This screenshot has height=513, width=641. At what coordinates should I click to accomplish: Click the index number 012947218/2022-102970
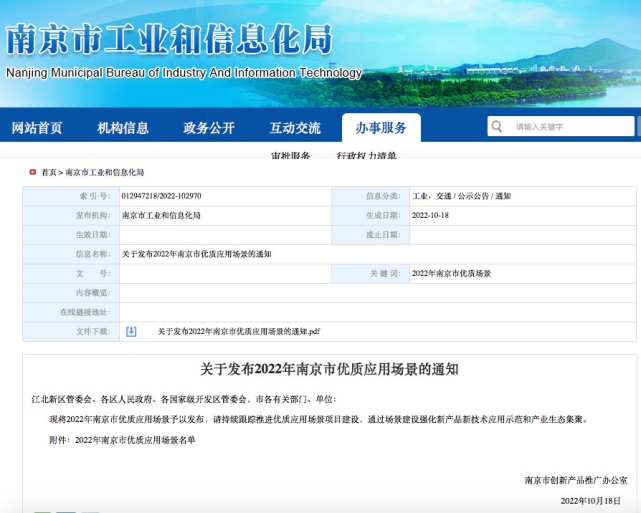point(161,196)
